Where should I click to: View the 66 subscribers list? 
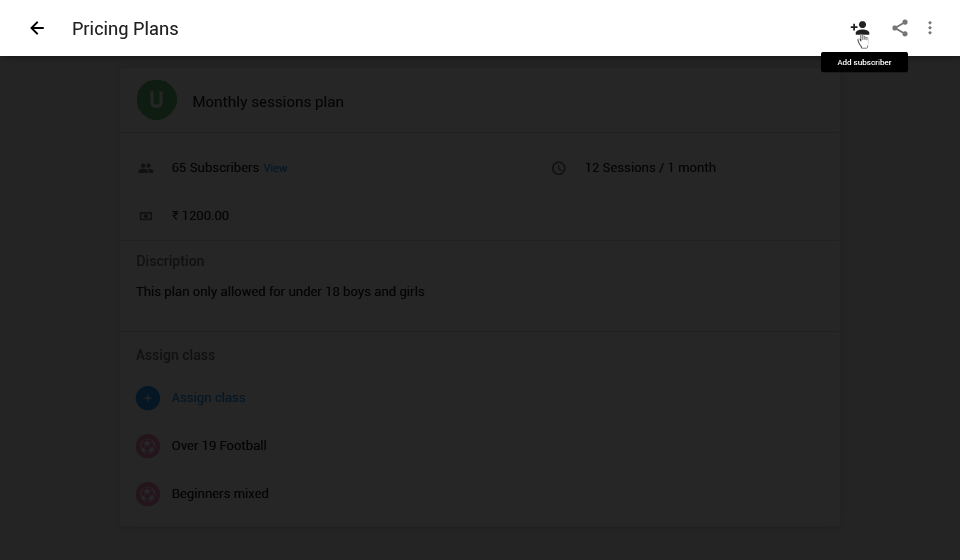click(275, 168)
